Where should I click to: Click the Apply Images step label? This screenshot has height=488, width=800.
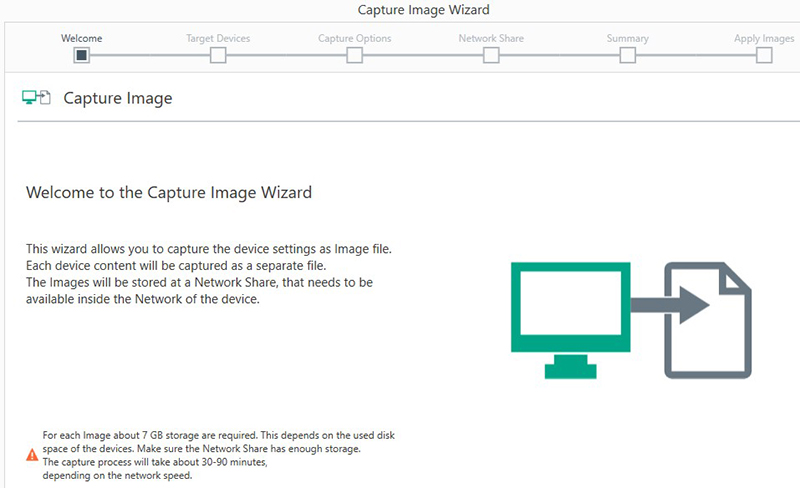[764, 38]
